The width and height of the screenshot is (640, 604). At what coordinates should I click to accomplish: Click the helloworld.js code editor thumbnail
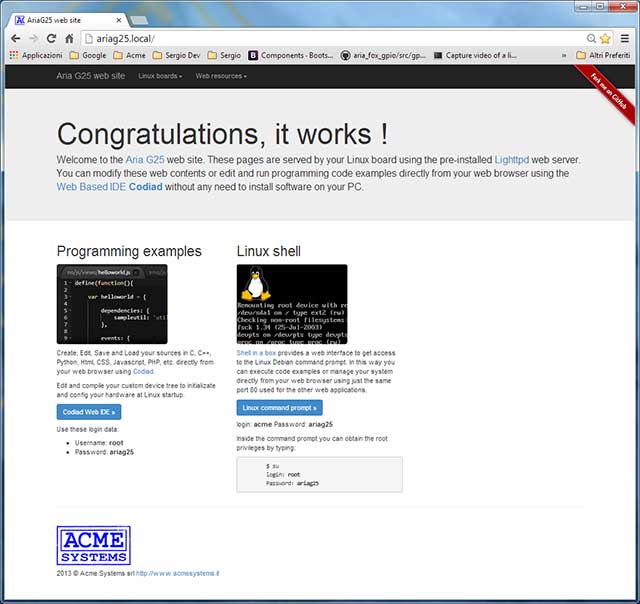(x=112, y=304)
